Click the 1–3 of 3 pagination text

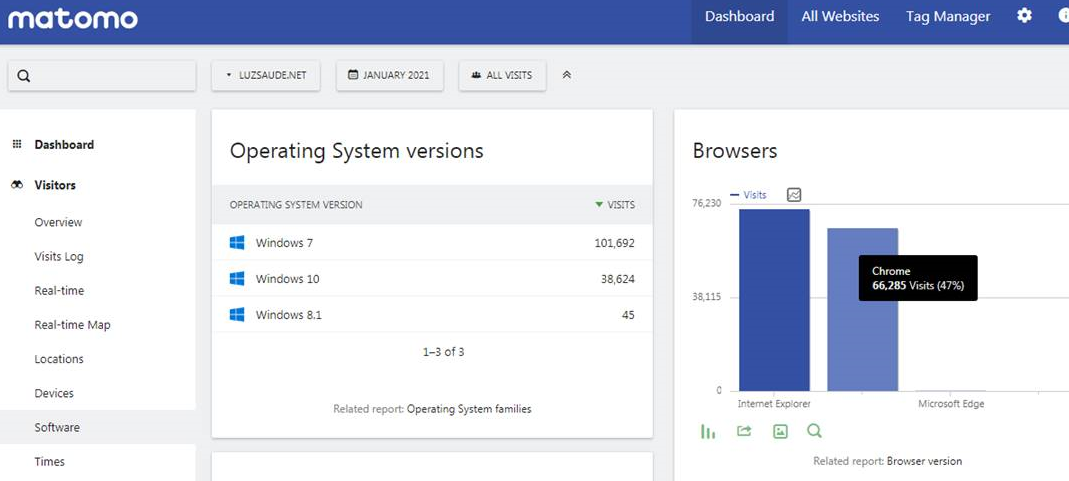[443, 352]
